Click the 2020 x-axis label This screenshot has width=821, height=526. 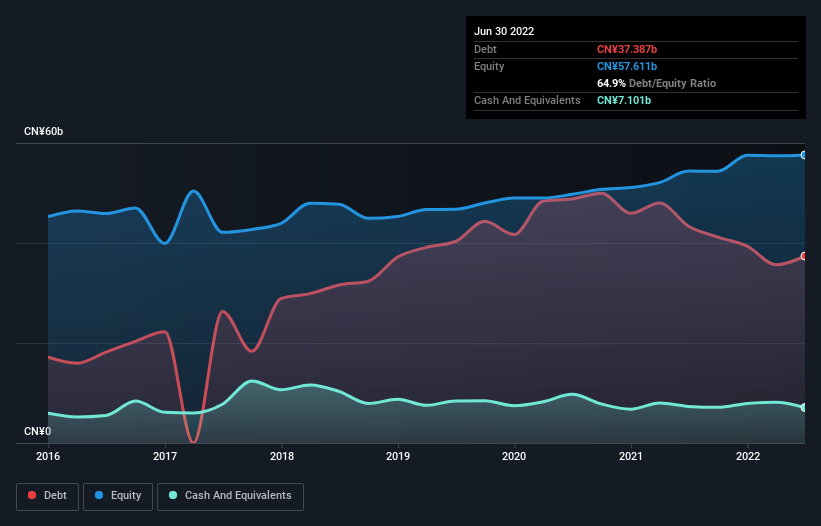click(x=514, y=456)
